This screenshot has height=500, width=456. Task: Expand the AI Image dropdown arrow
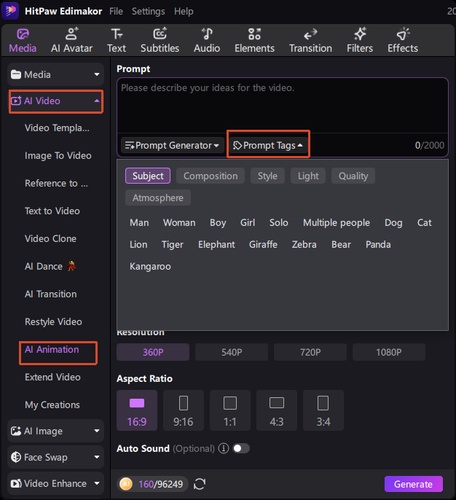point(97,431)
